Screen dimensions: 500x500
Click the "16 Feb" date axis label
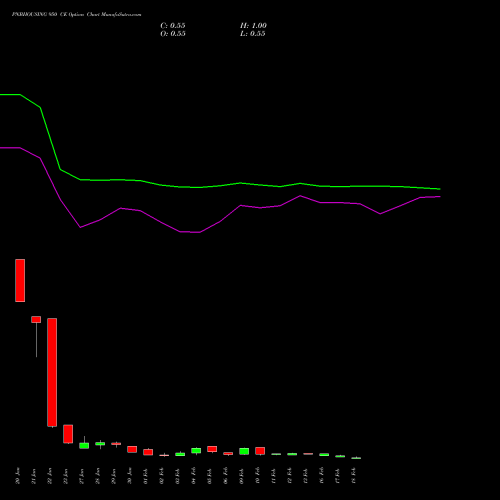point(322,476)
